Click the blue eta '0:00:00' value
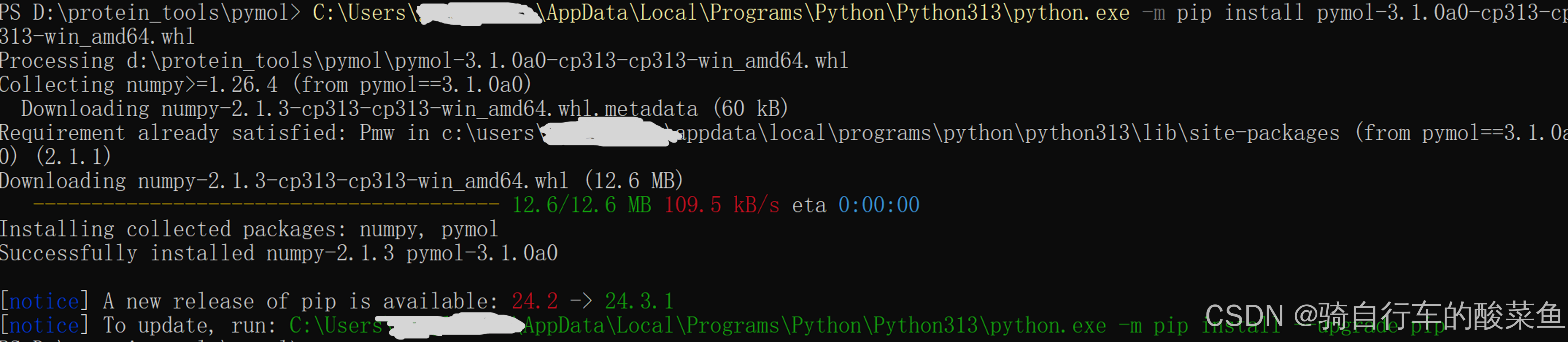 click(879, 205)
